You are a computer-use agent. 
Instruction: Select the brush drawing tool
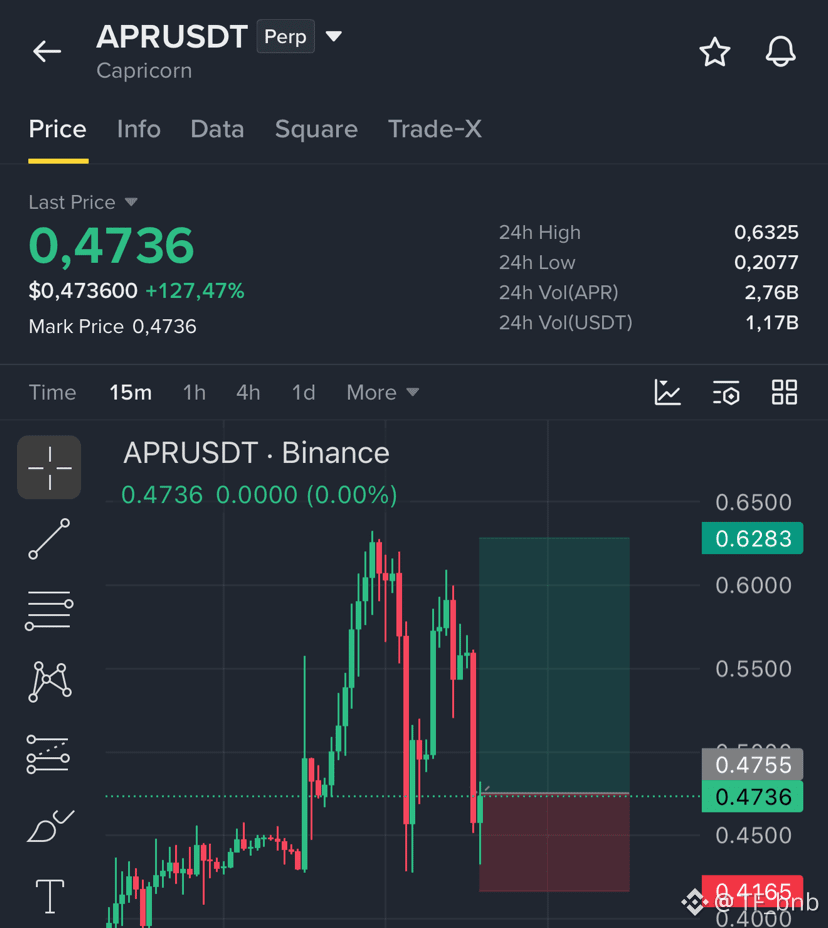50,826
